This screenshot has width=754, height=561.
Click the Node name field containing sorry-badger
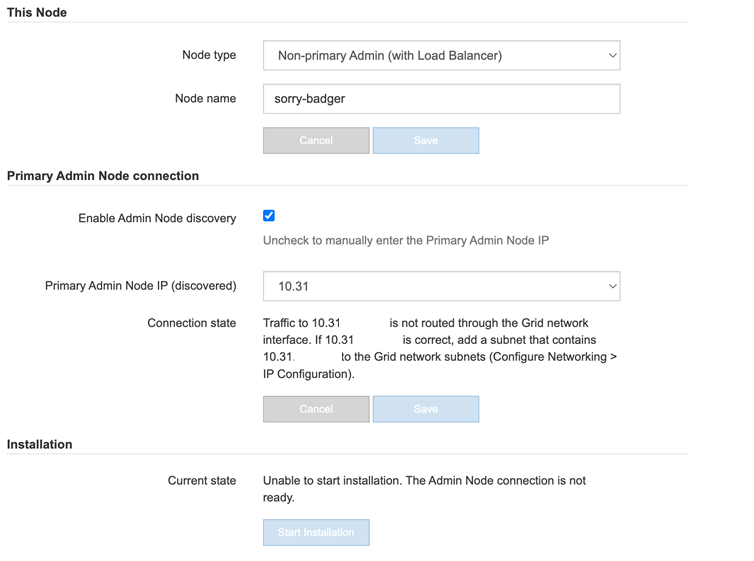tap(441, 99)
